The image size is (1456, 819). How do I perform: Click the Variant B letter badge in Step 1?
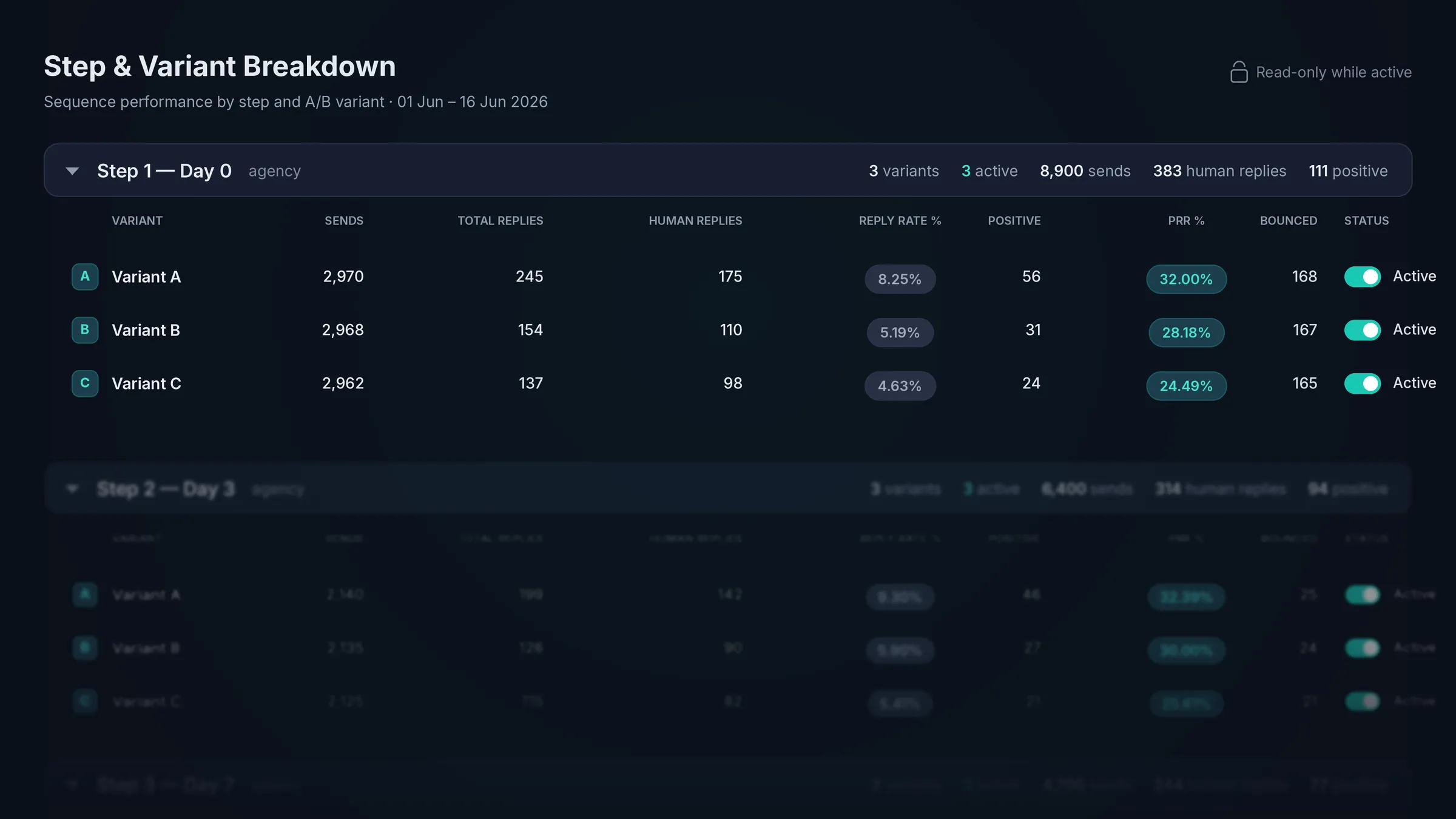point(85,330)
